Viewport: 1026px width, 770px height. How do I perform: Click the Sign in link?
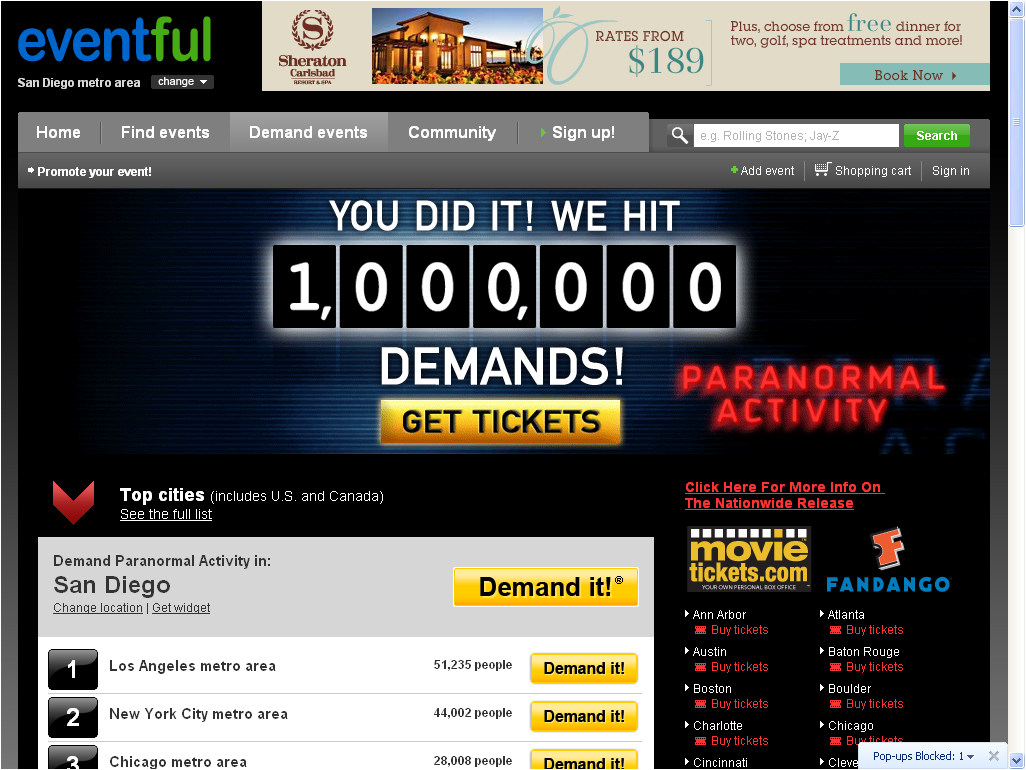tap(950, 171)
